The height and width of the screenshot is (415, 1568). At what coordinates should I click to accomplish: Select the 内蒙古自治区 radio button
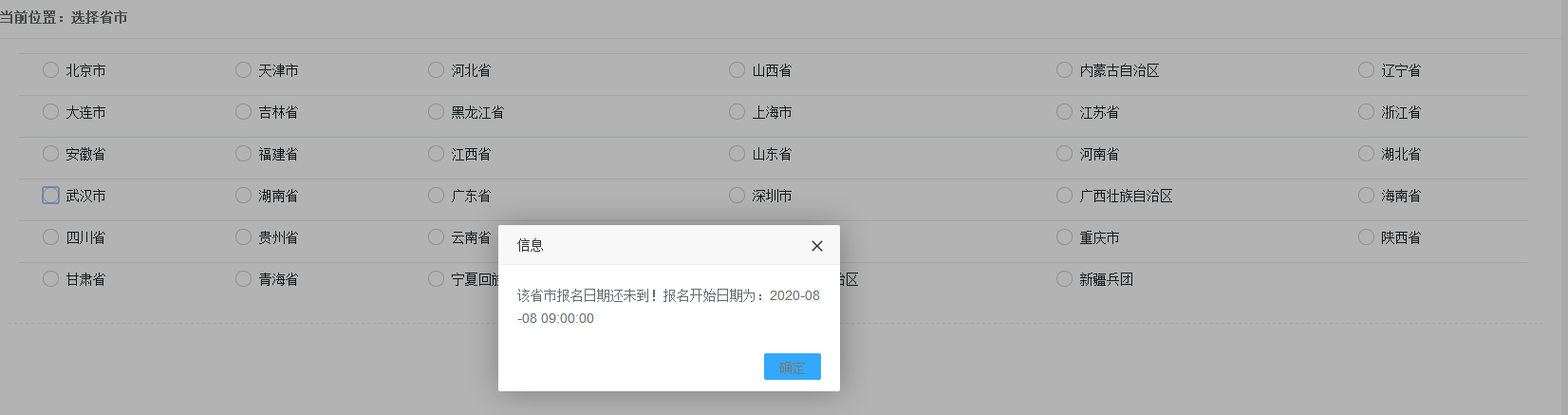[x=1064, y=70]
